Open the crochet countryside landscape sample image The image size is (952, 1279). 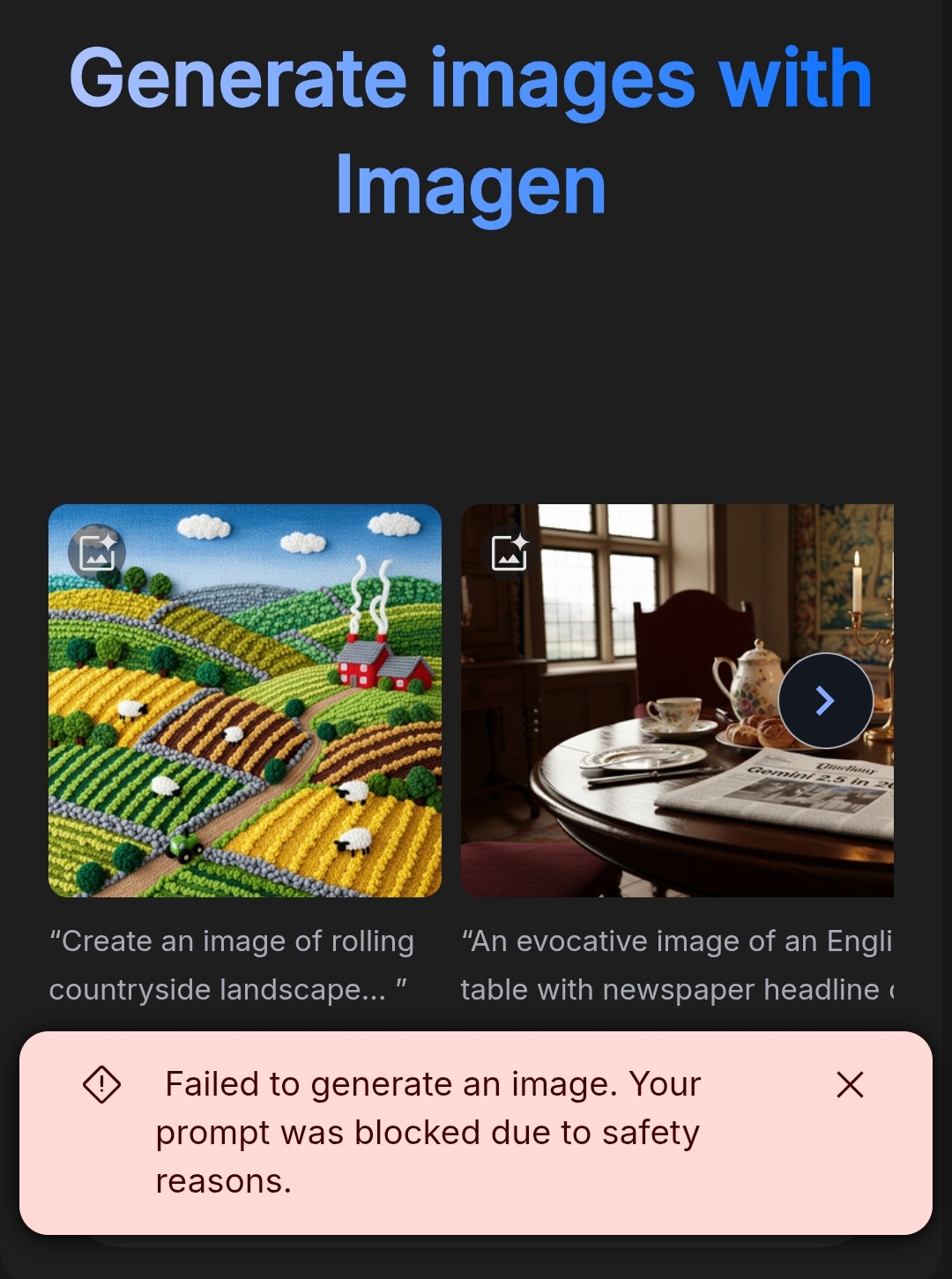point(245,701)
